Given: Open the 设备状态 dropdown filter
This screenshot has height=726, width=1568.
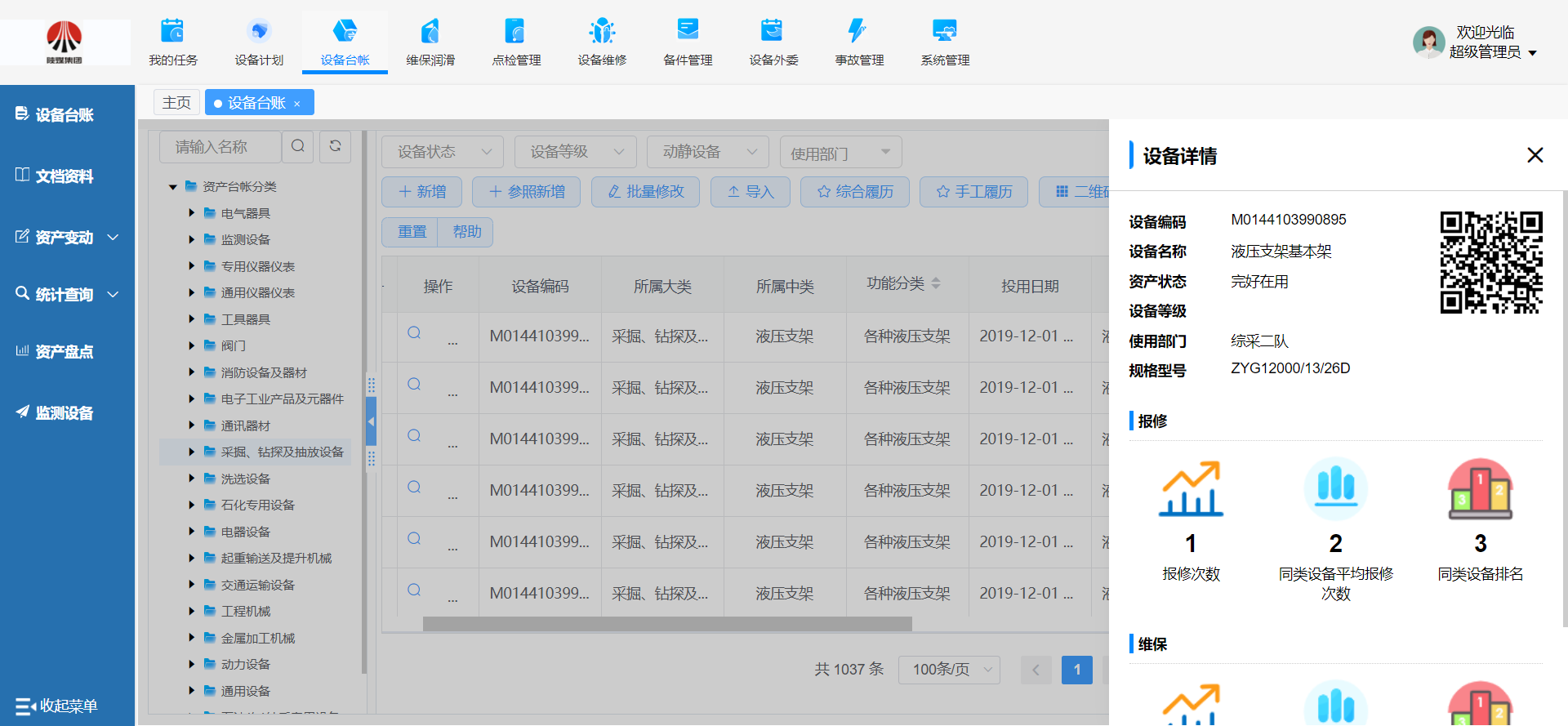Looking at the screenshot, I should coord(443,152).
